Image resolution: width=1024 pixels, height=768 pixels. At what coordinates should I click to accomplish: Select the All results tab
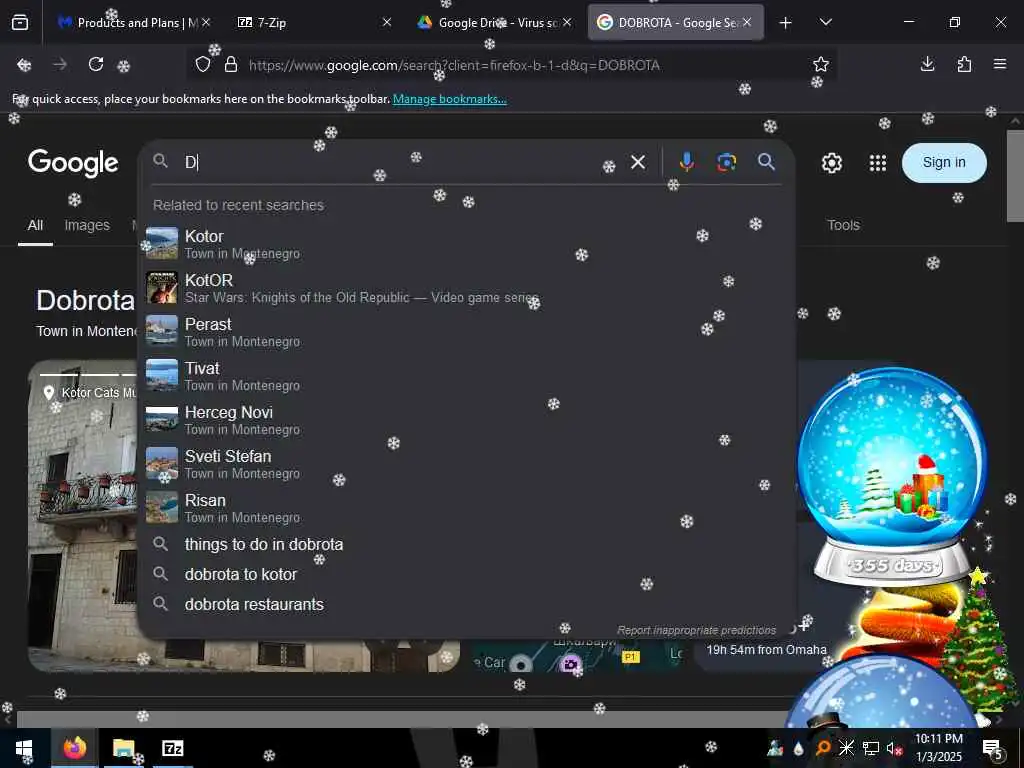[x=35, y=225]
